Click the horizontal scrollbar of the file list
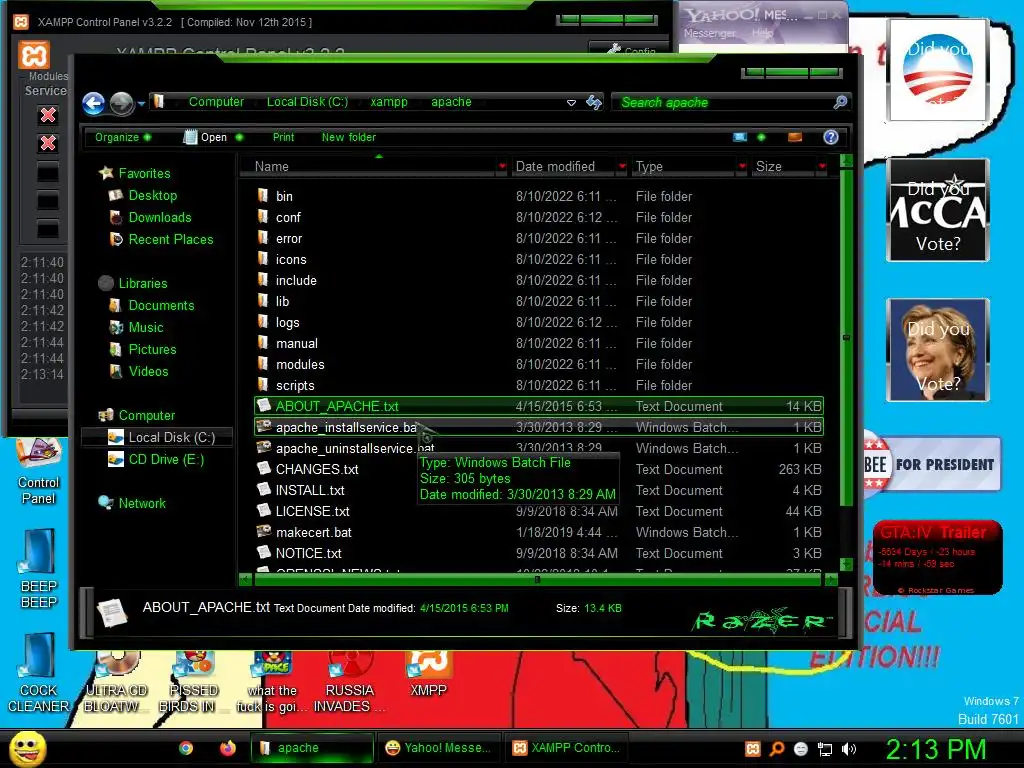 537,579
